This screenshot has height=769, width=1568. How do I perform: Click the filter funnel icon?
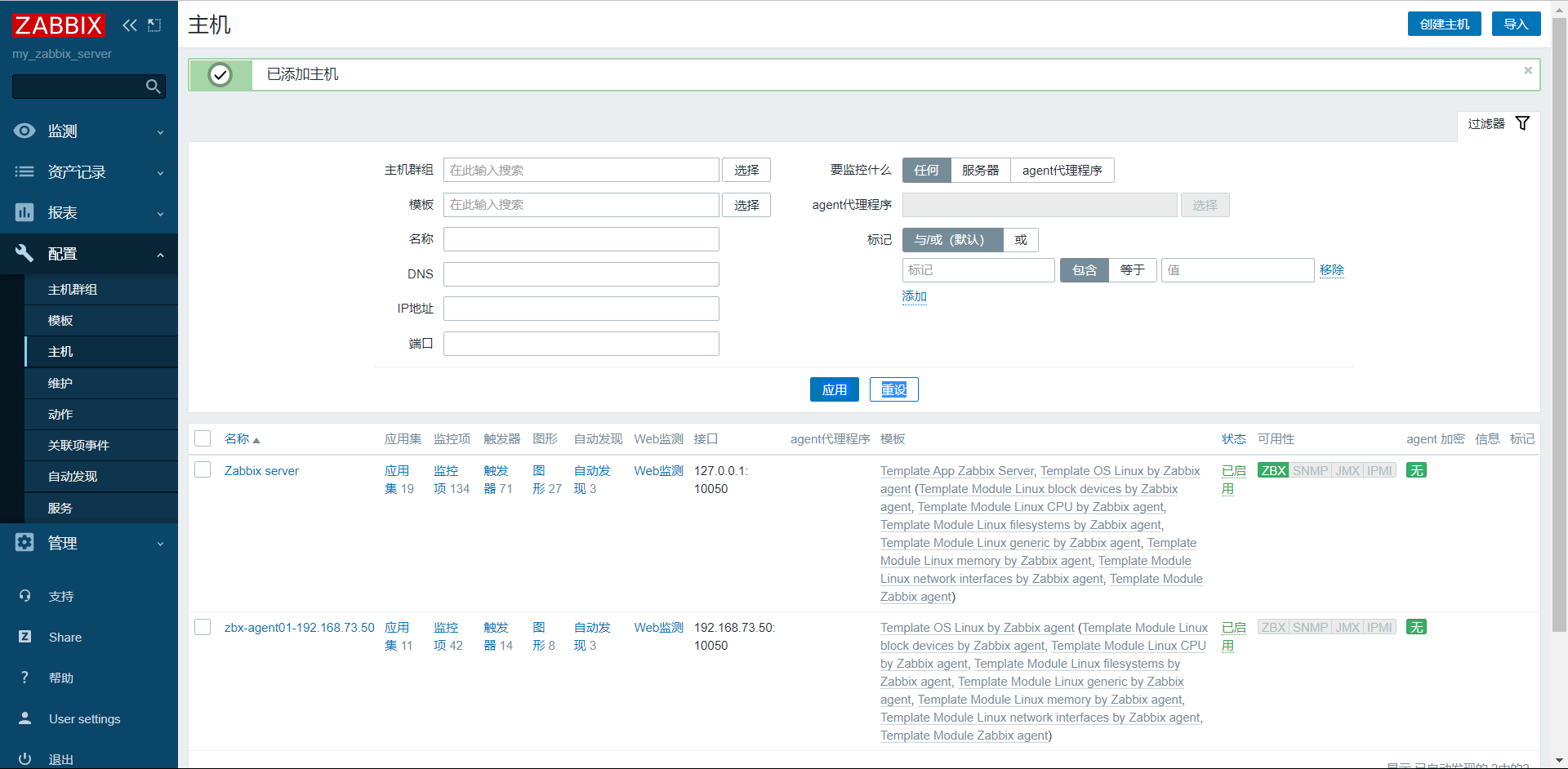tap(1522, 123)
